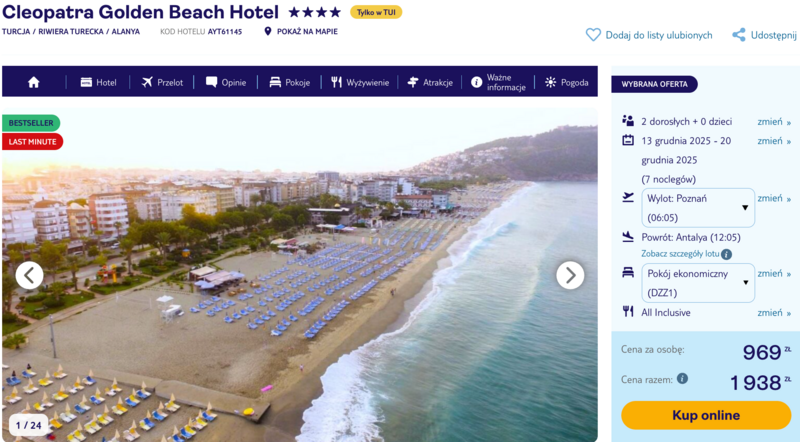Click the main beach photo
Viewport: 800px width, 442px height.
tap(300, 300)
